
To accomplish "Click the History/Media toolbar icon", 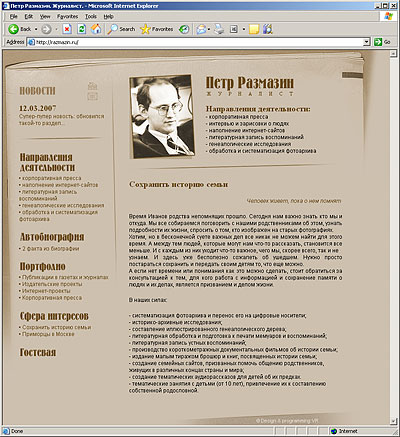I will [184, 29].
